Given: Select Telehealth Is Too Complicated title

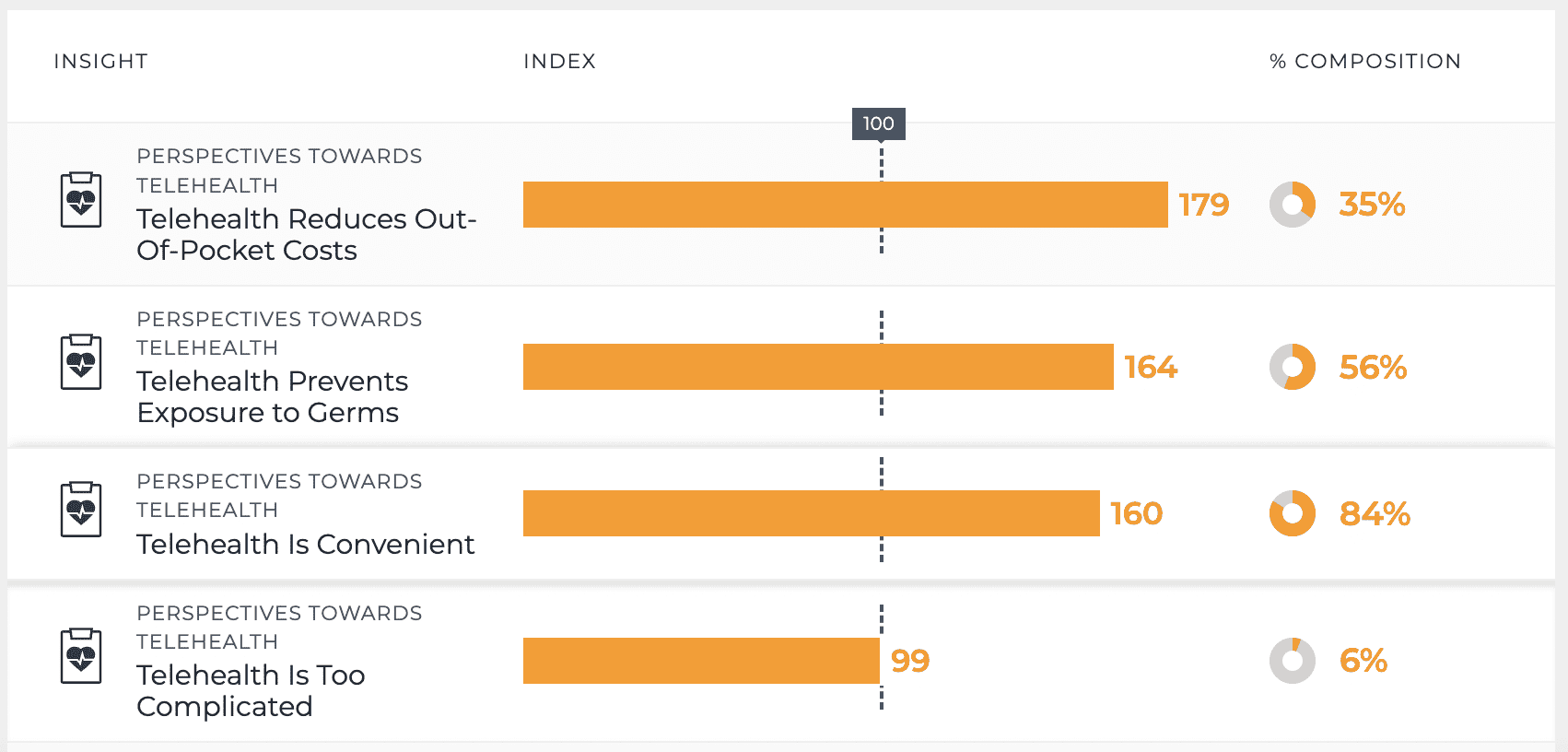Looking at the screenshot, I should tap(251, 690).
